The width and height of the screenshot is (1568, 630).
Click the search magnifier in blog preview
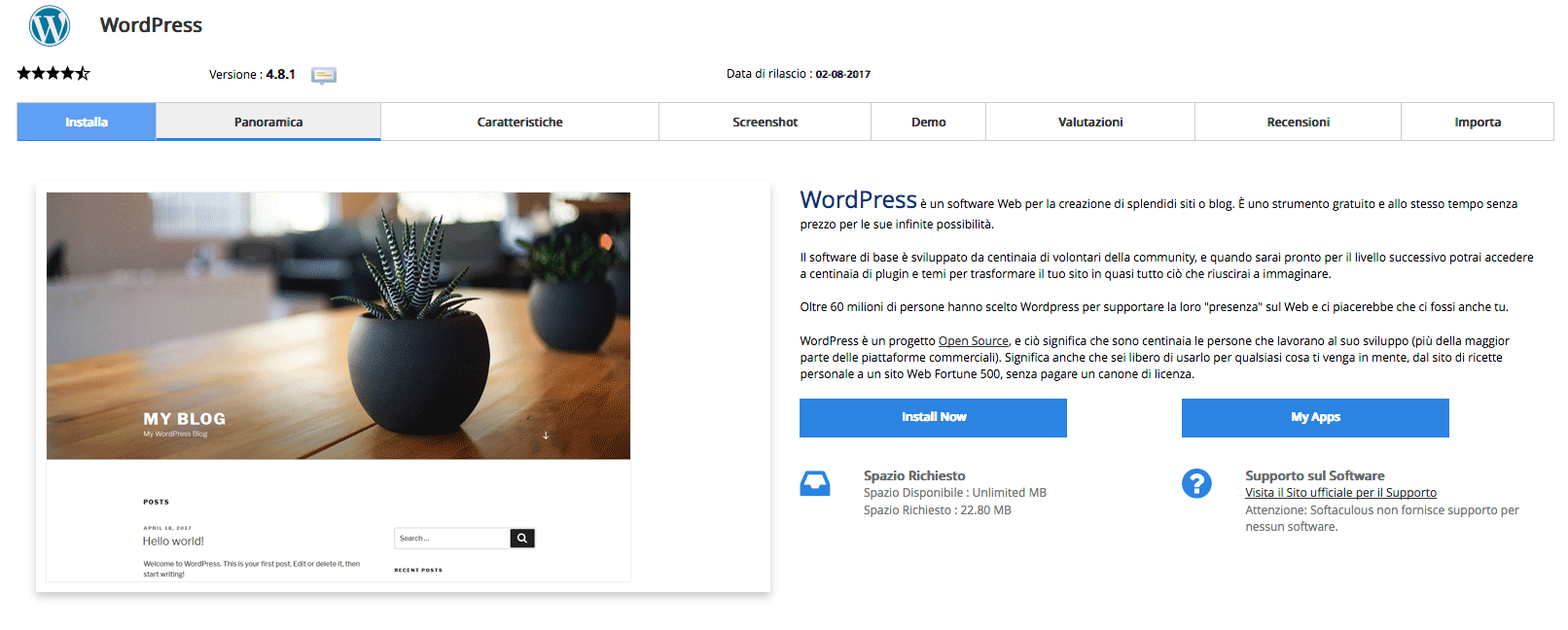[x=522, y=538]
